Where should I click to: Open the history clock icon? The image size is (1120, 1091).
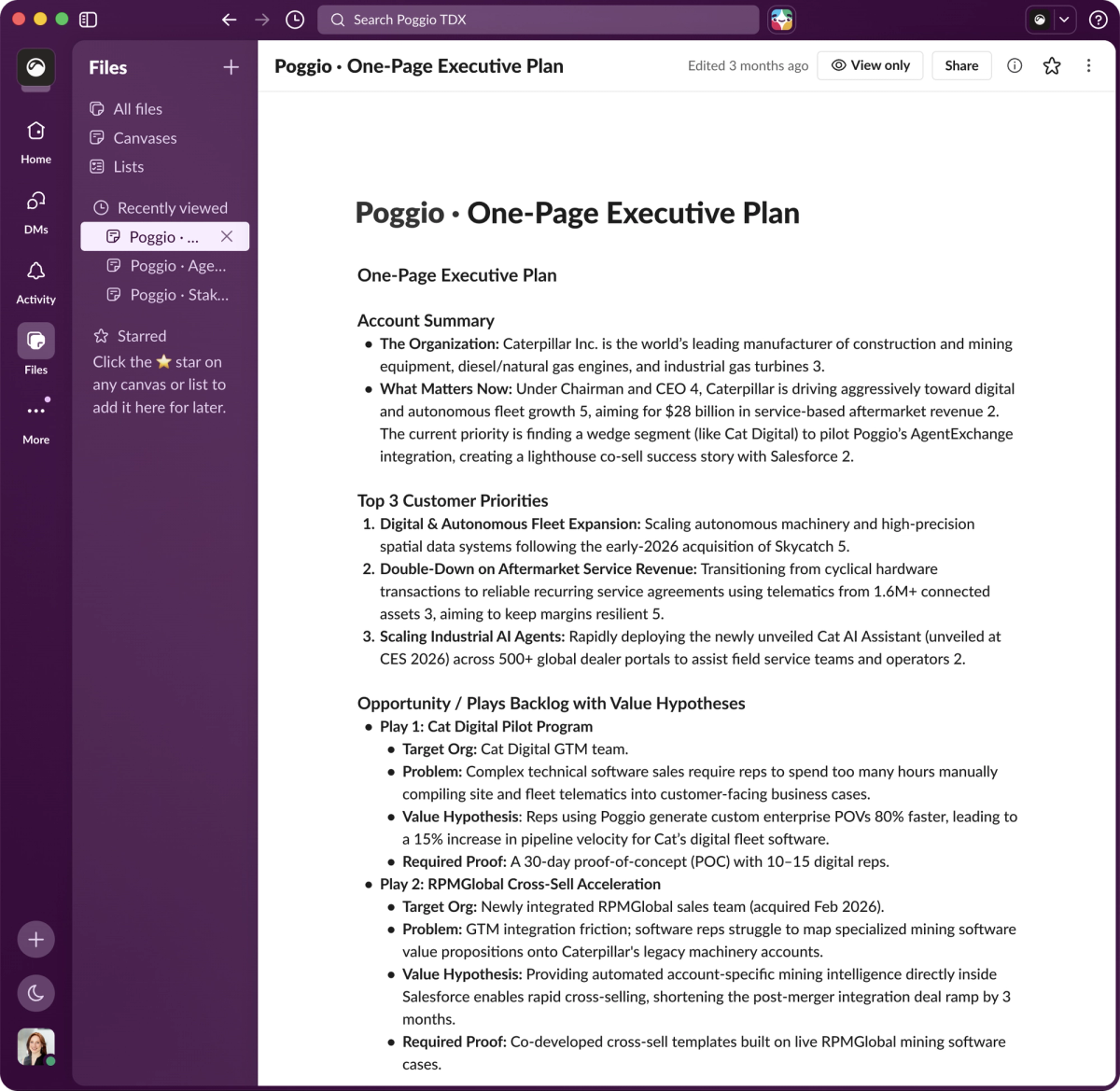click(295, 20)
